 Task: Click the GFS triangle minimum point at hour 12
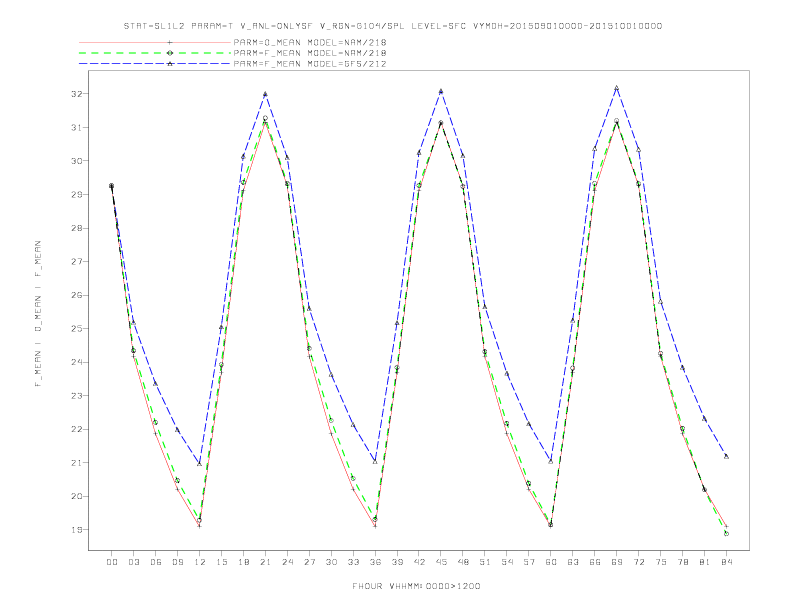coord(200,464)
